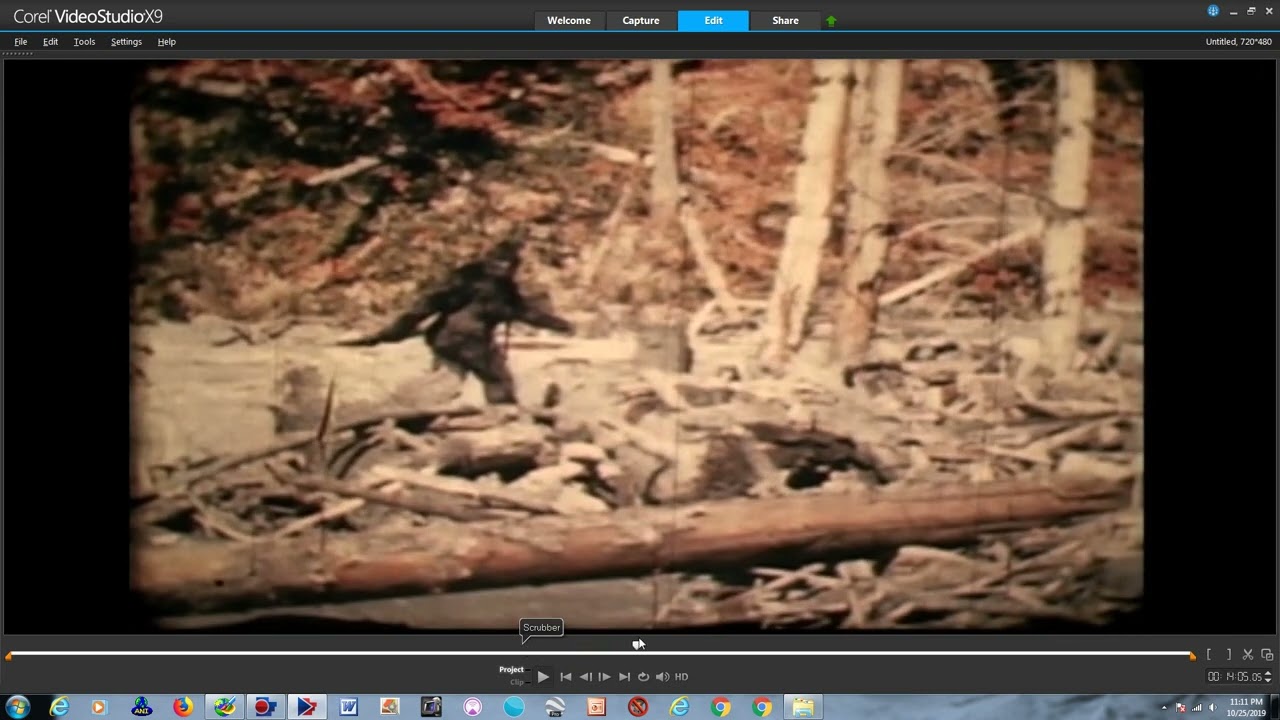Open the Help menu
Viewport: 1280px width, 720px height.
(167, 42)
